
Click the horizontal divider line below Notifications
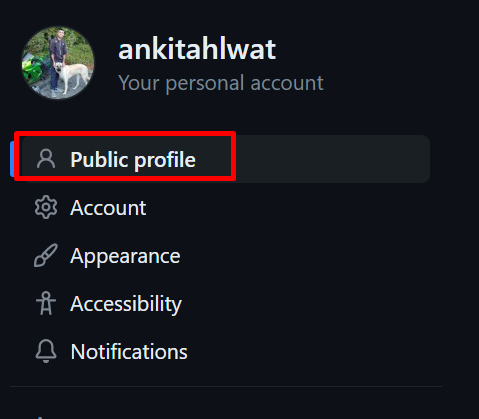226,386
